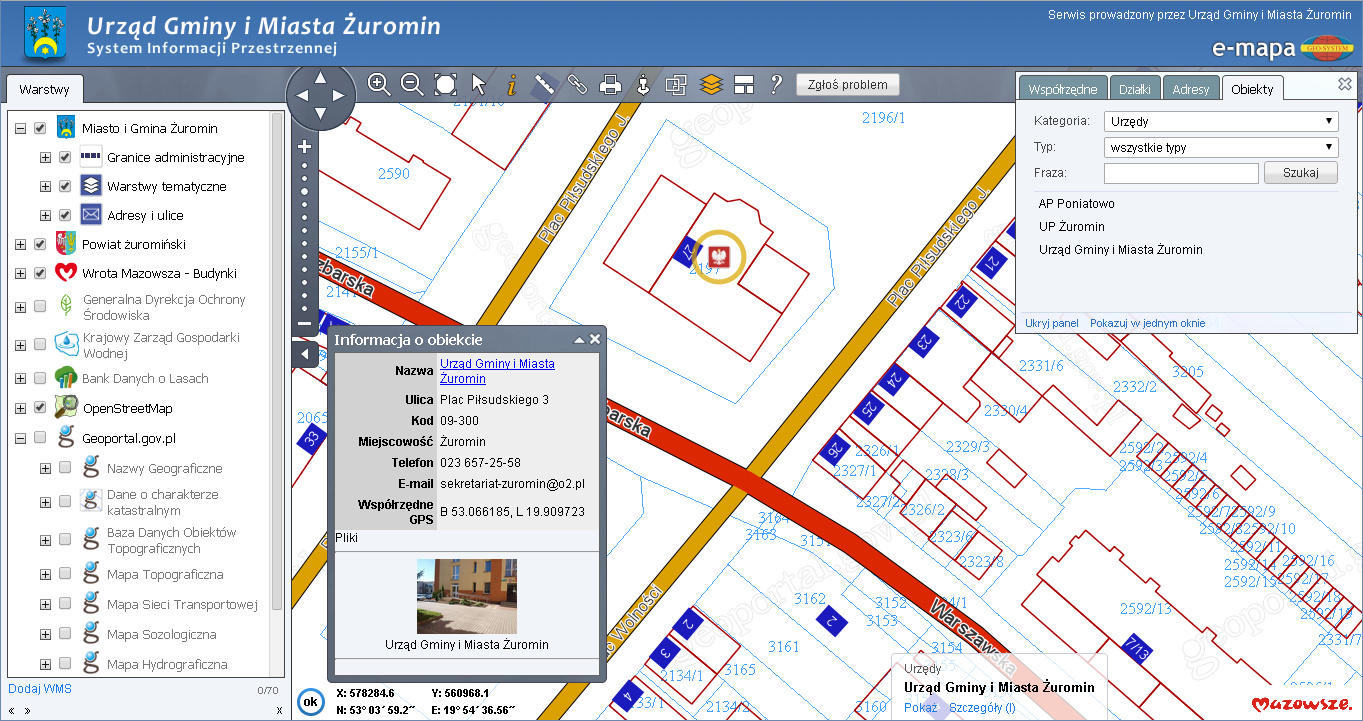
Task: Open the Urząd Gminy building photo thumbnail
Action: point(467,596)
